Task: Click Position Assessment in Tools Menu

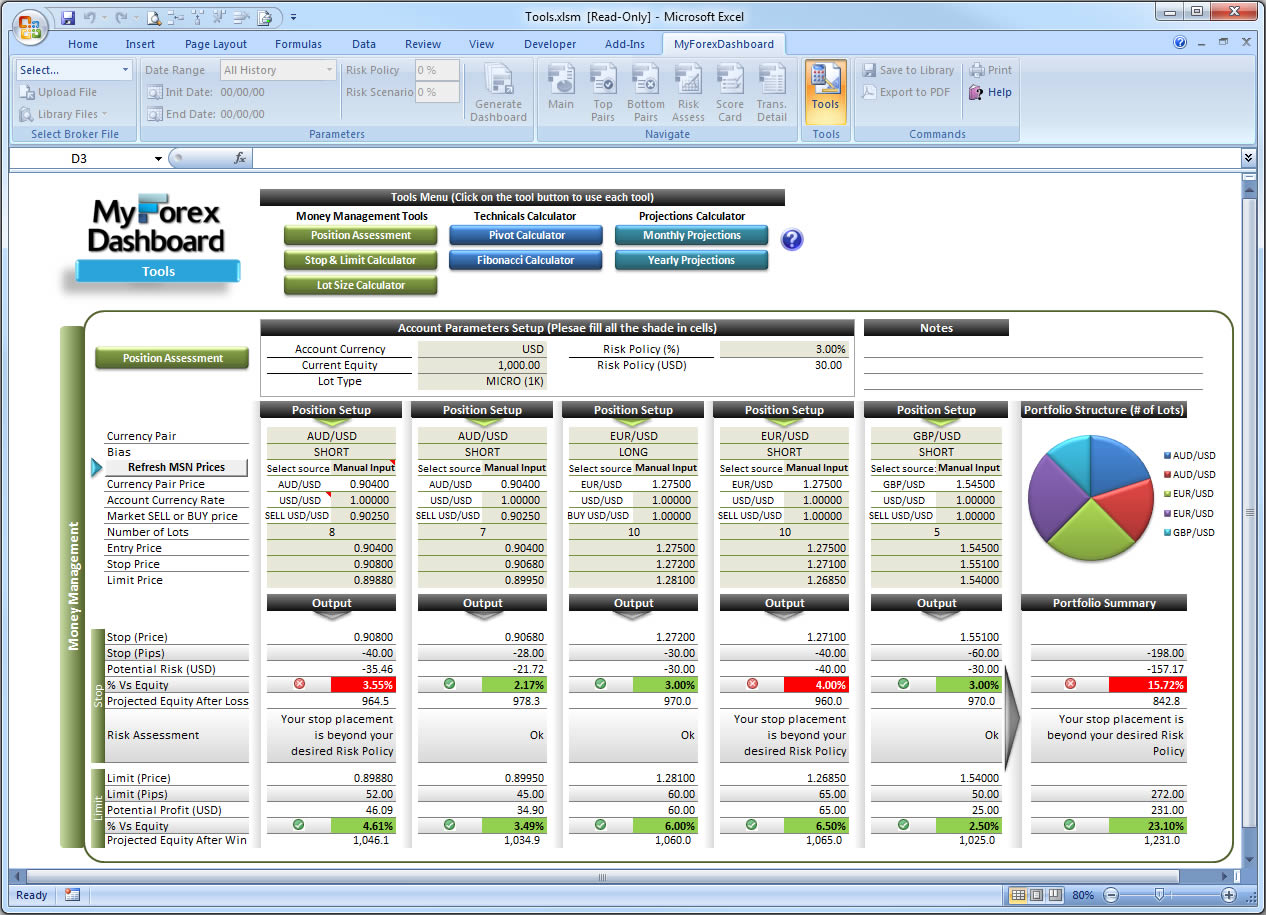Action: click(361, 236)
